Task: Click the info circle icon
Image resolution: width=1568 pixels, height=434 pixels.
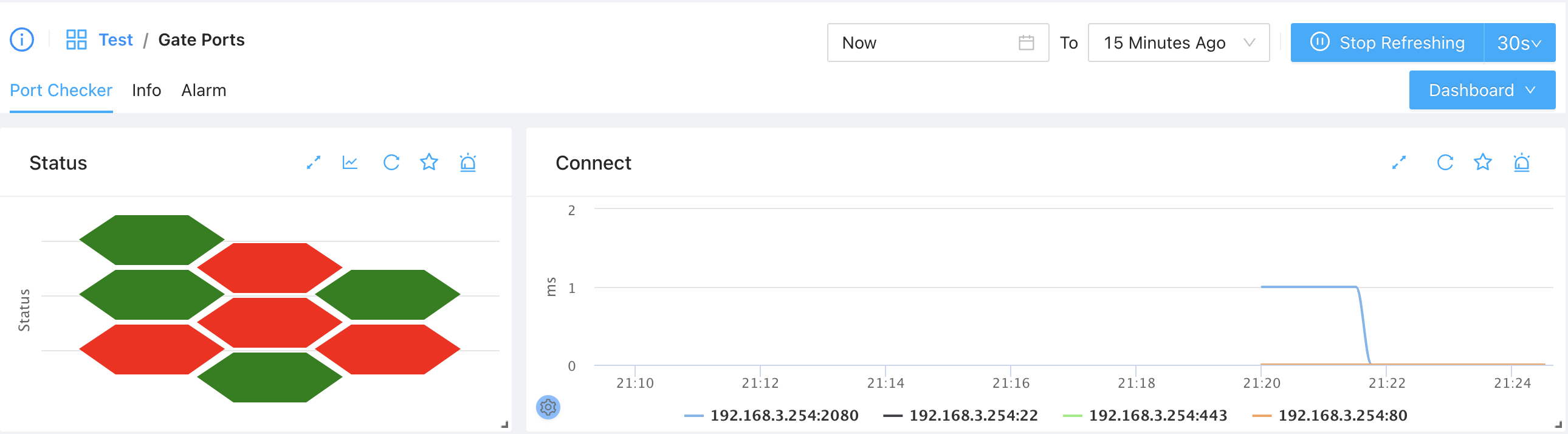Action: pos(22,40)
